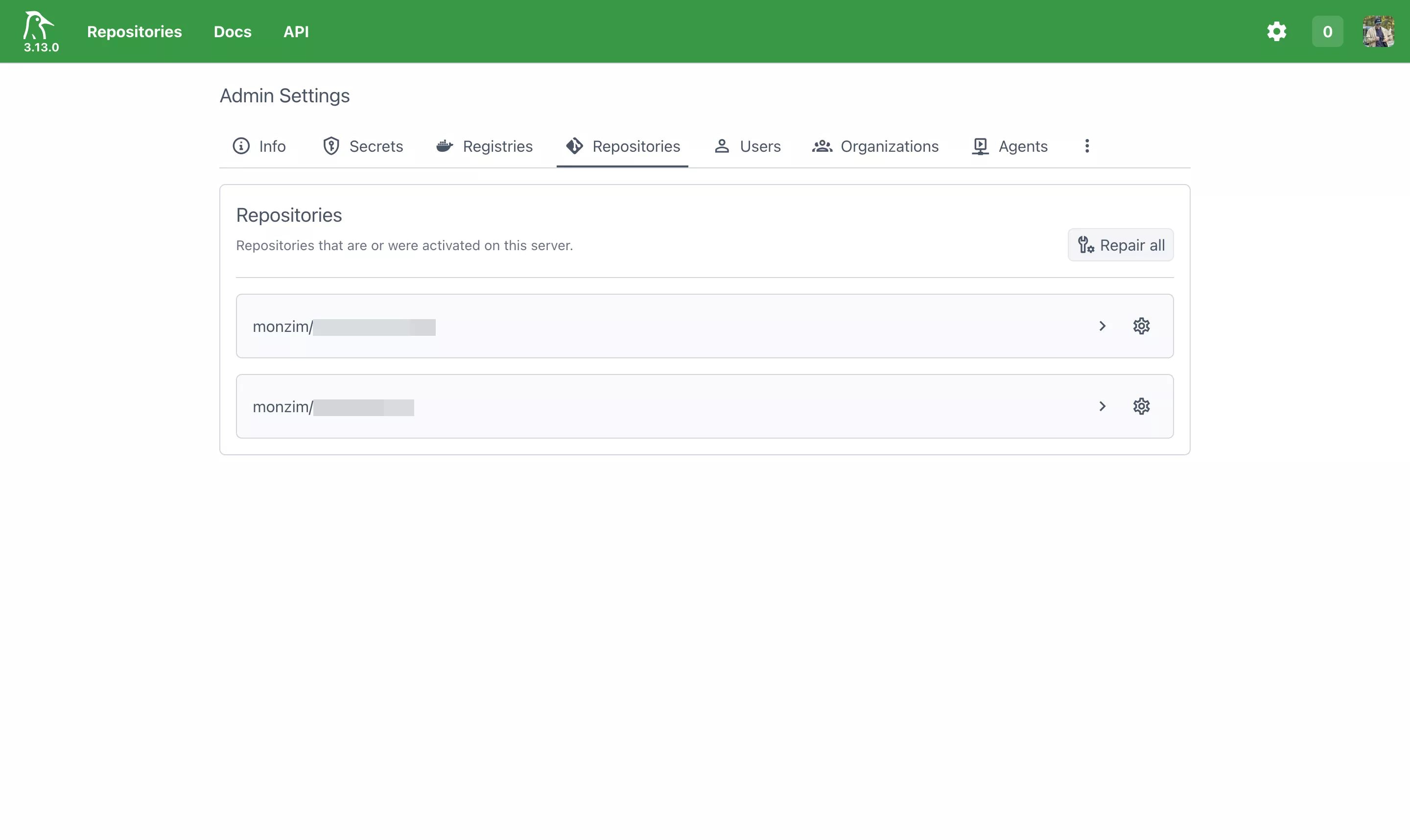Click the git icon on Repositories tab
Image resolution: width=1410 pixels, height=840 pixels.
pos(575,146)
